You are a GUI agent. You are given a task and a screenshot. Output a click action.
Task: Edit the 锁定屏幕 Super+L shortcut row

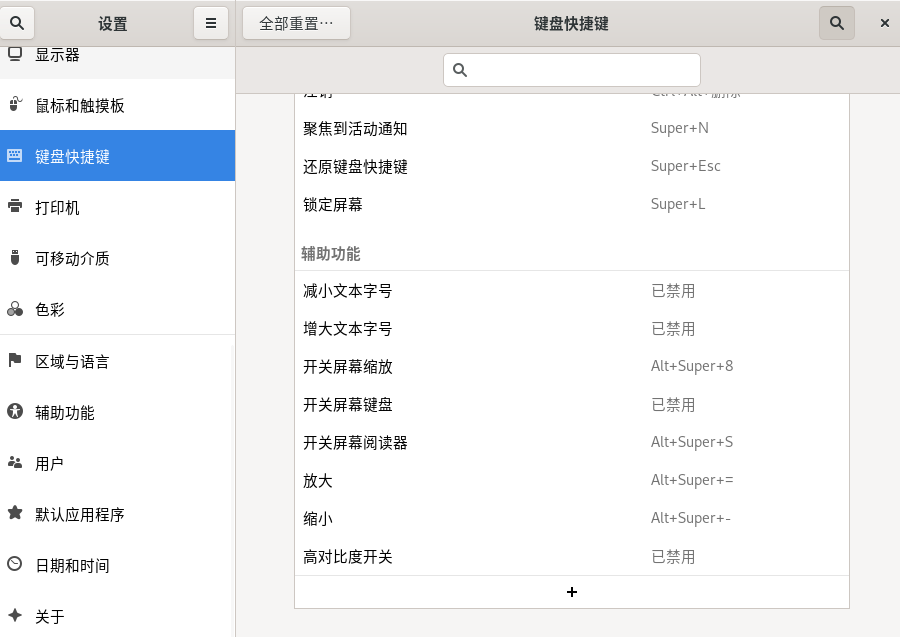point(572,204)
